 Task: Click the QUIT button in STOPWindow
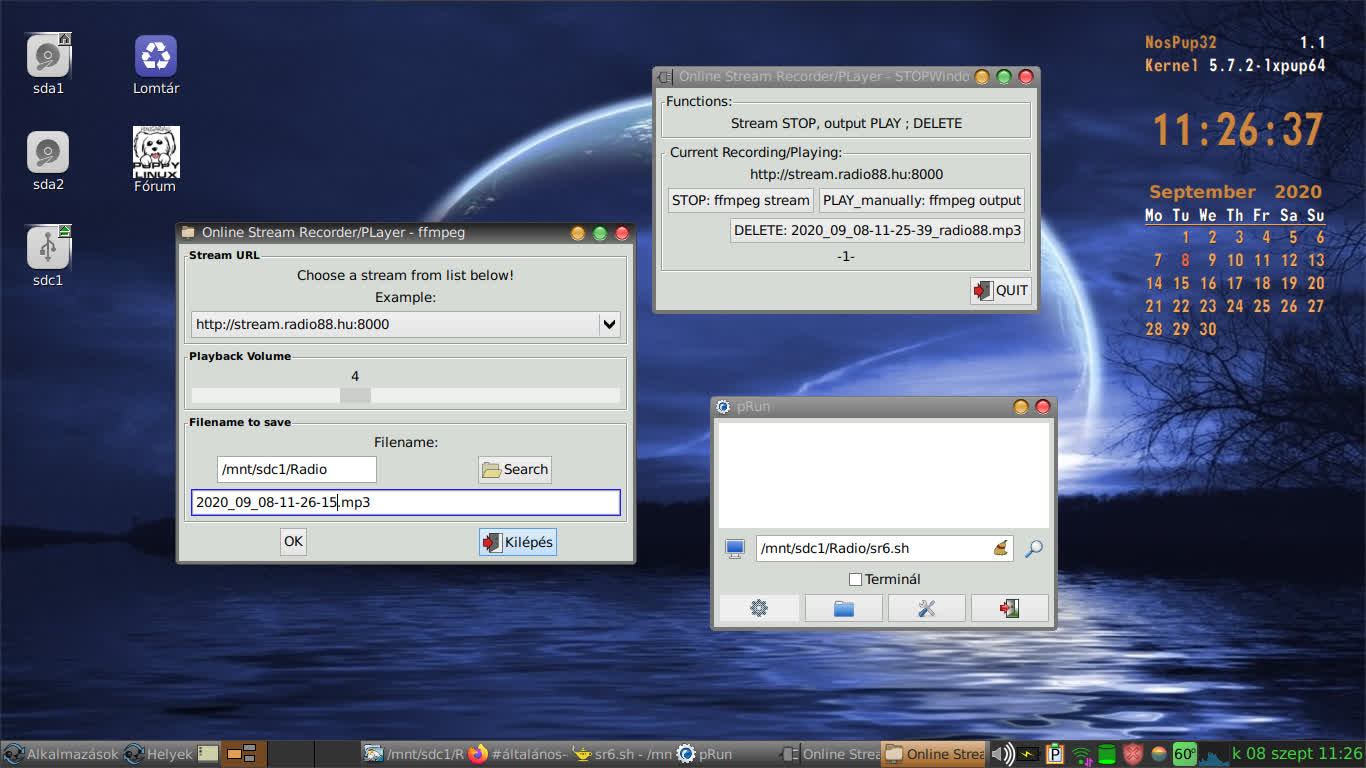1001,290
